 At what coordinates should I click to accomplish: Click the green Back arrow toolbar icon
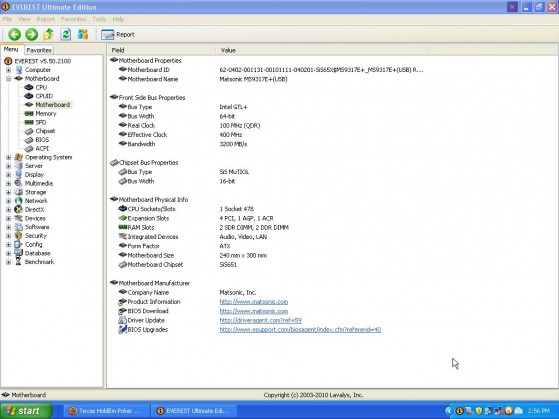(15, 35)
